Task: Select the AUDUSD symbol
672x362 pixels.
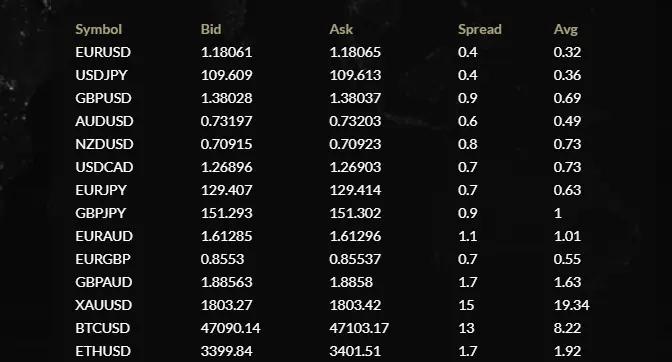Action: [104, 121]
